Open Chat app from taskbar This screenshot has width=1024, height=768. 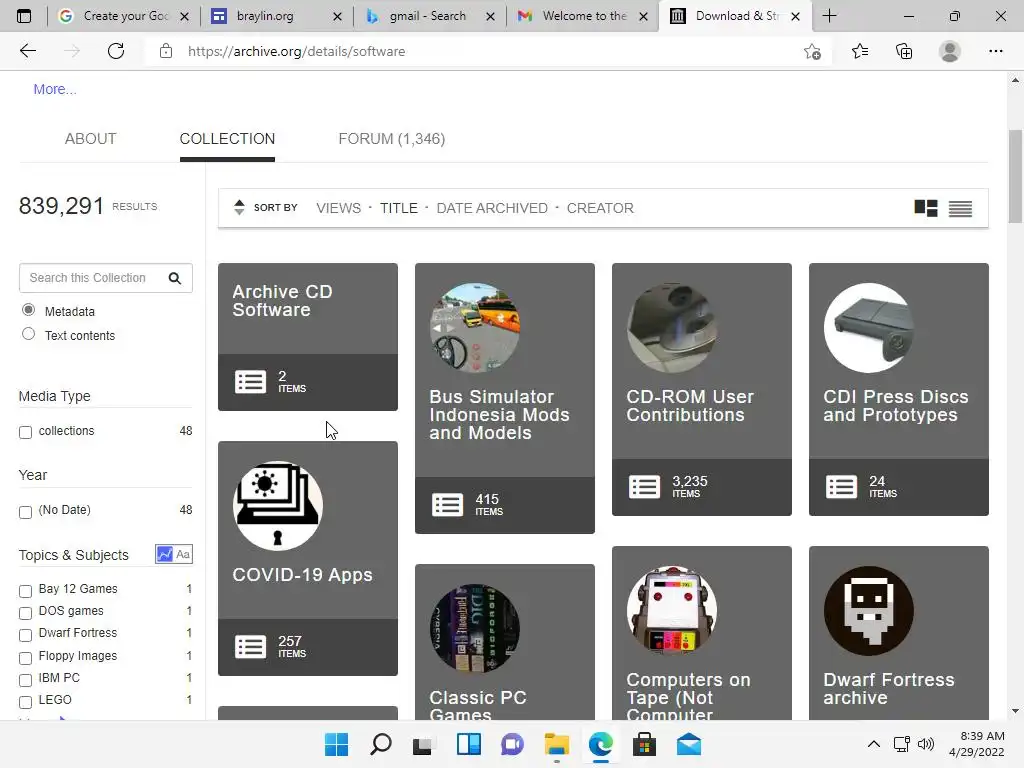point(512,744)
